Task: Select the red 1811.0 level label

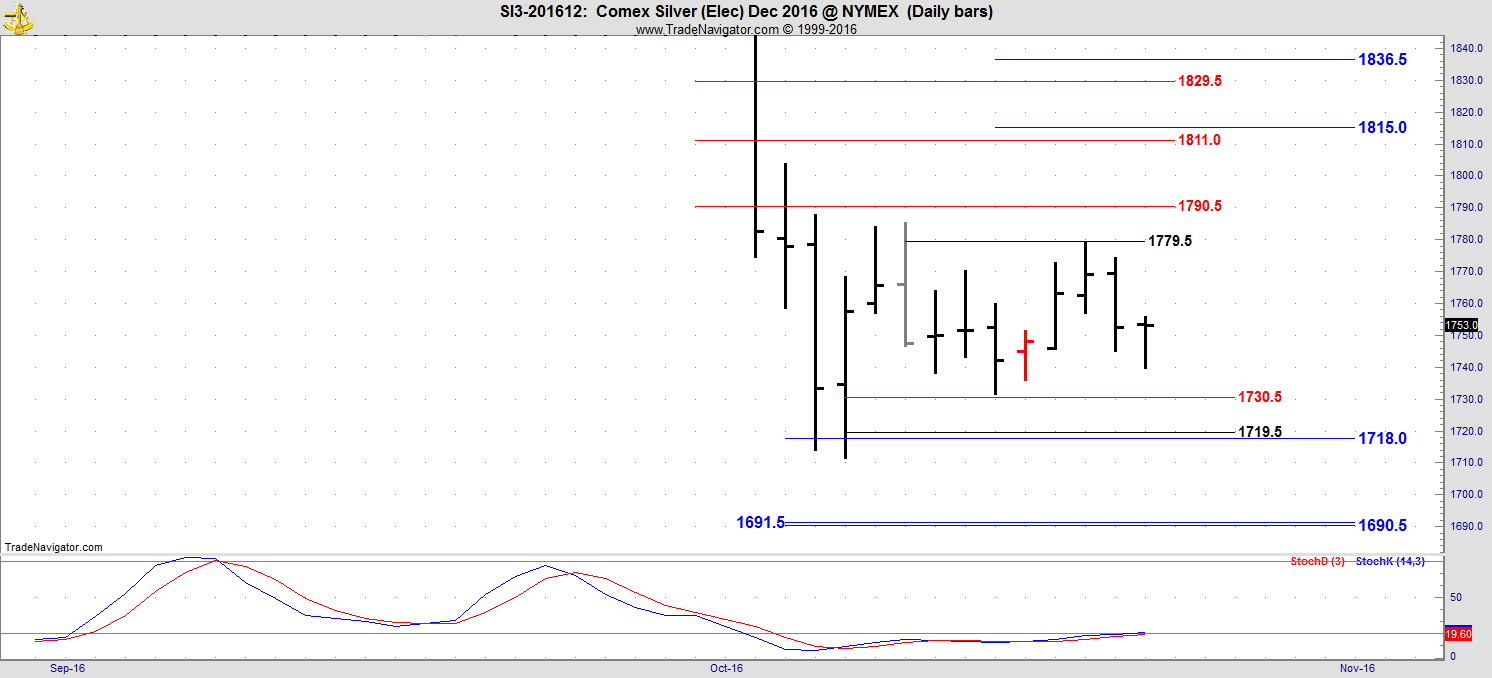Action: [x=1198, y=141]
